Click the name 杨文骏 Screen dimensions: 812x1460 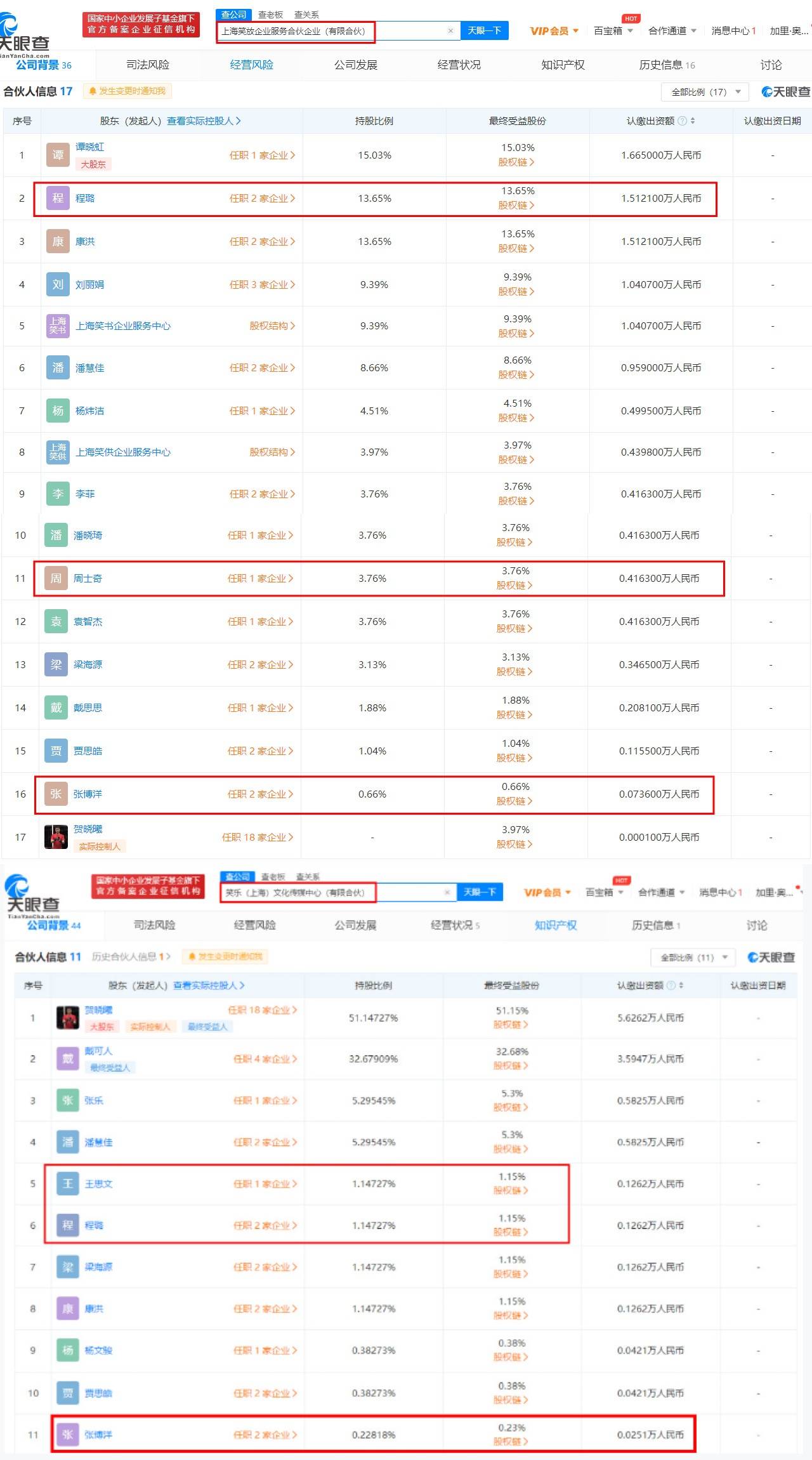point(98,1351)
